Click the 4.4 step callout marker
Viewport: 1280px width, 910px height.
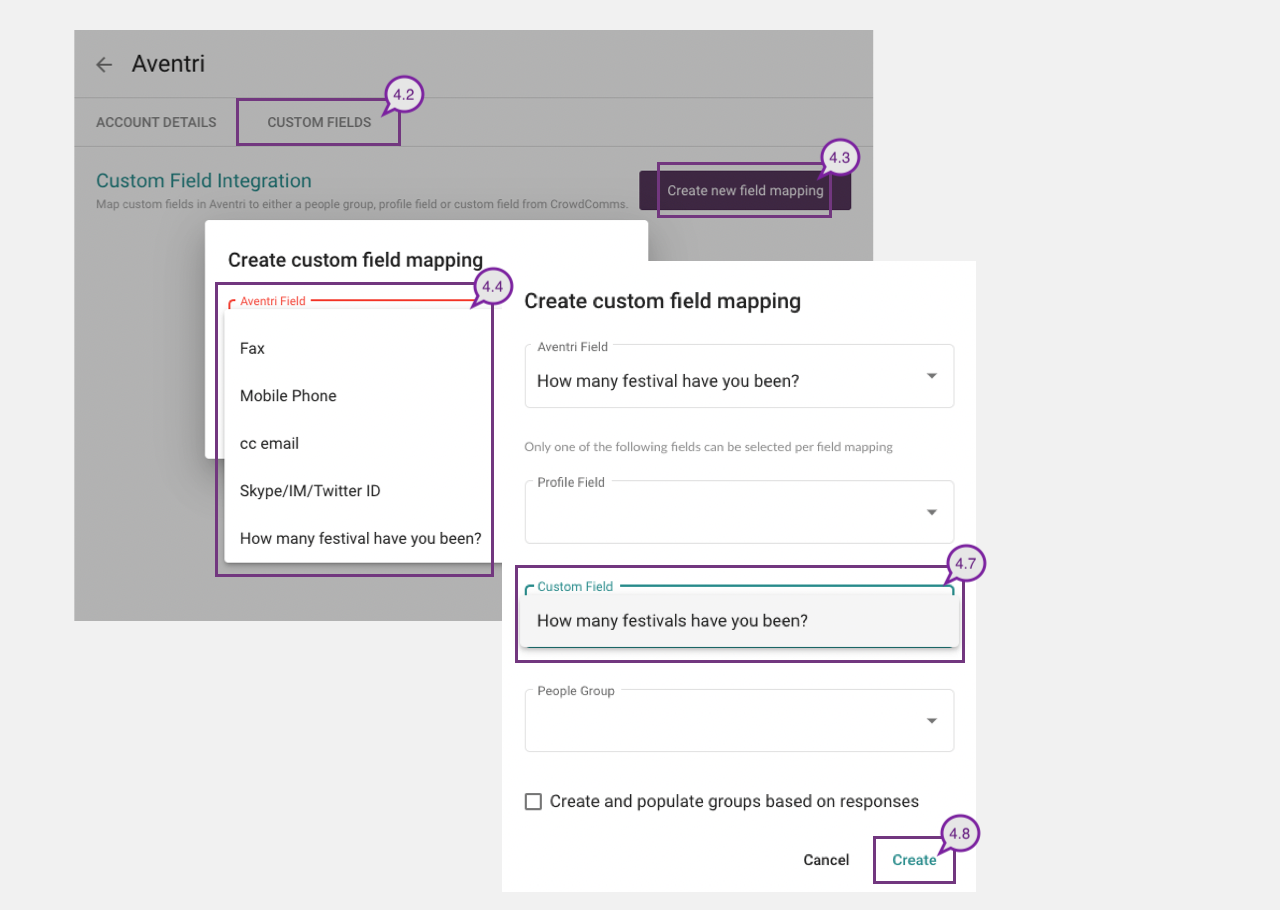click(x=492, y=287)
